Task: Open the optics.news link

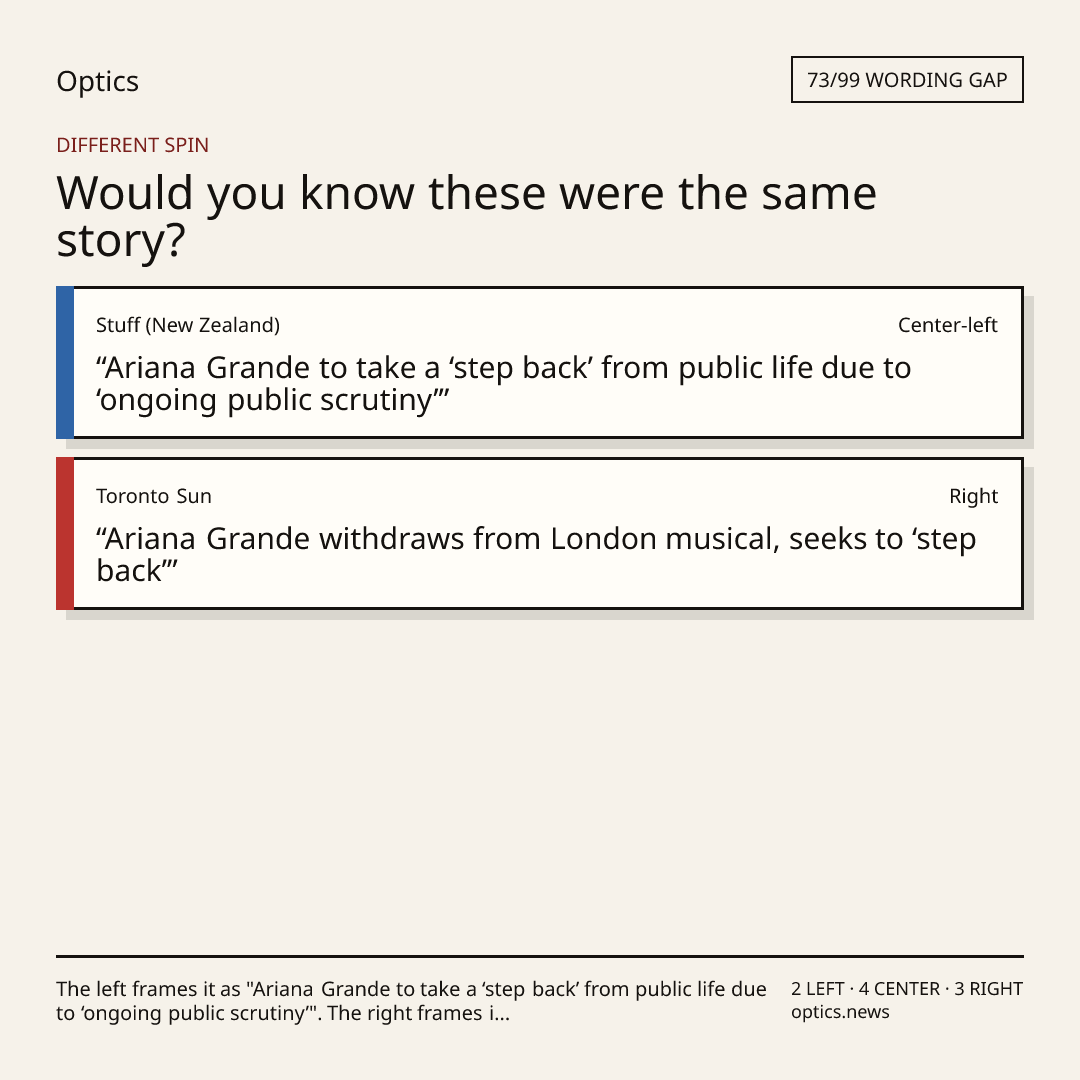Action: pos(840,1012)
